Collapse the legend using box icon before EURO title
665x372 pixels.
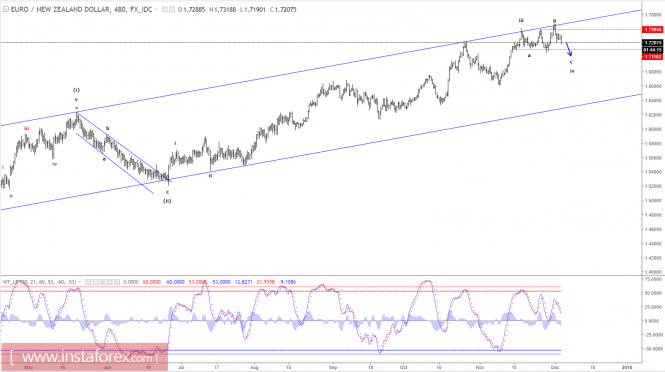[6, 9]
